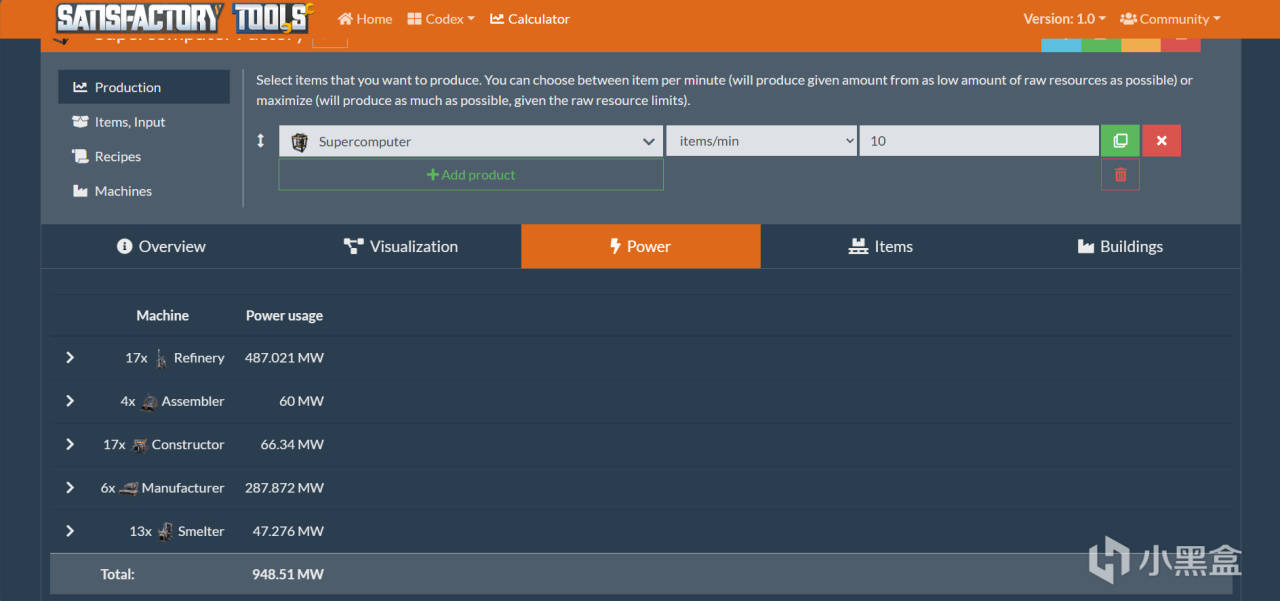Go to Home in the navbar
1280x601 pixels.
tap(365, 19)
